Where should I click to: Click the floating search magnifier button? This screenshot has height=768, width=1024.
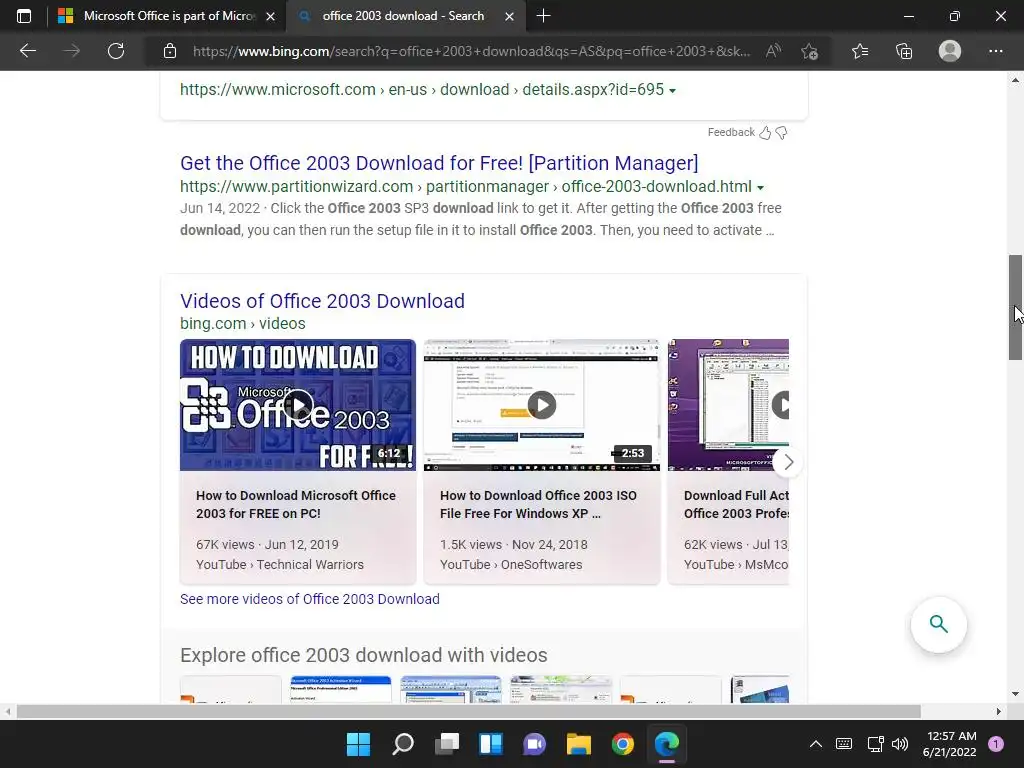point(938,624)
